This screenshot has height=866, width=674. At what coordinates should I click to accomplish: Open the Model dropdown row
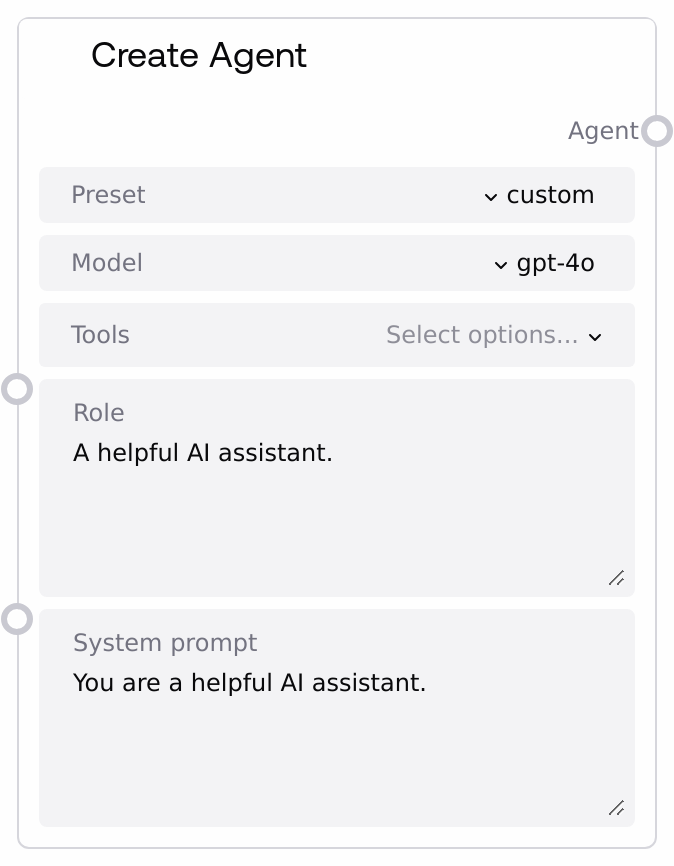336,263
